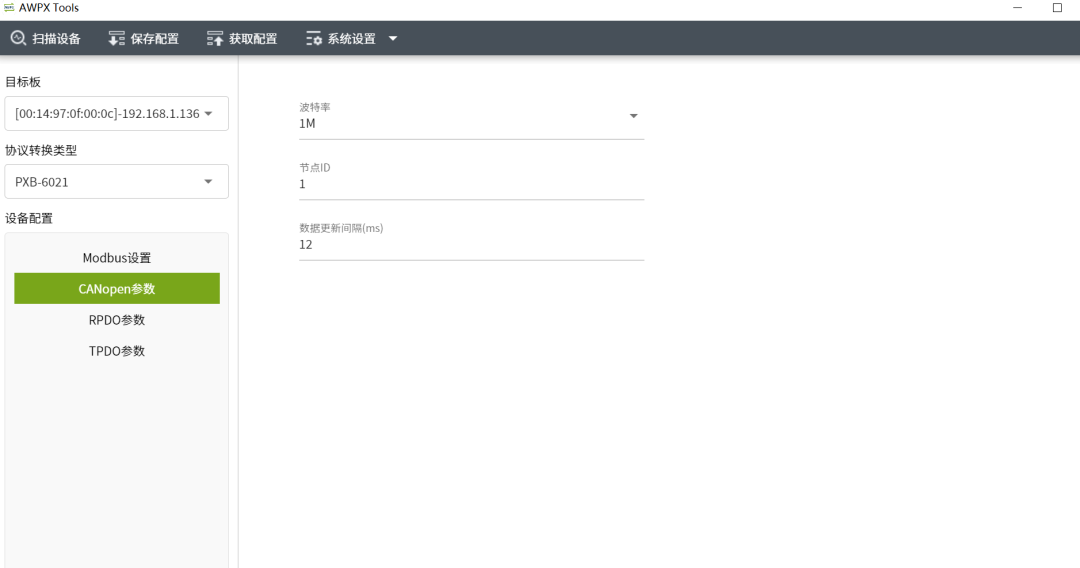Viewport: 1080px width, 568px height.
Task: Open the 波特率 baud rate dropdown arrow
Action: [x=634, y=116]
